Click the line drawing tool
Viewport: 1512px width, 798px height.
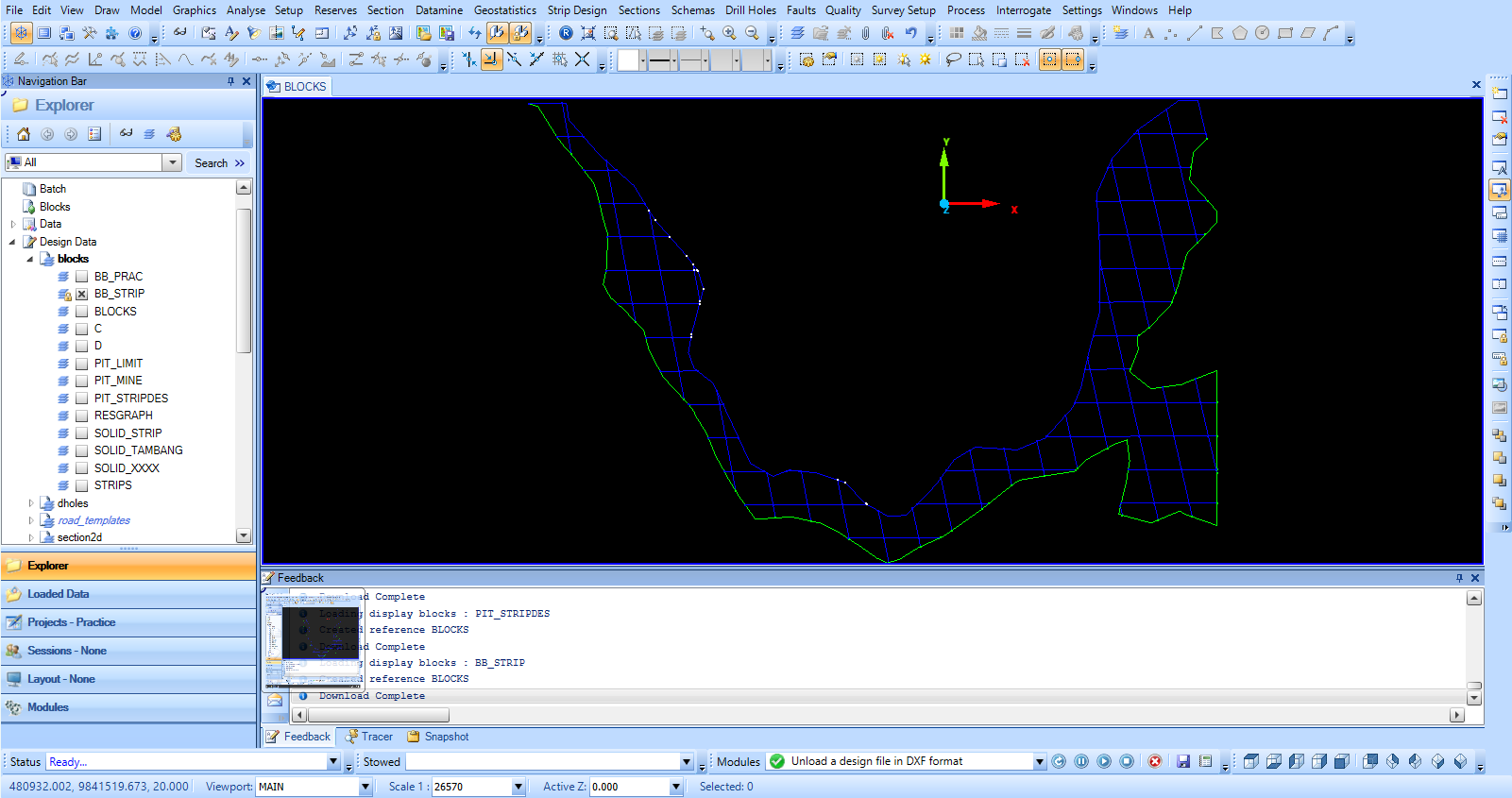click(1194, 33)
